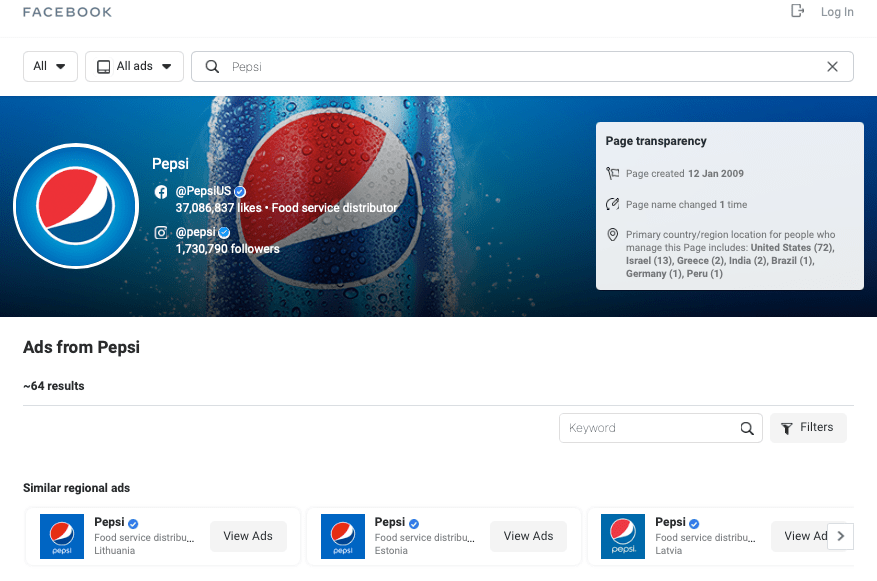Open the Filters button
The height and width of the screenshot is (581, 877).
[808, 428]
